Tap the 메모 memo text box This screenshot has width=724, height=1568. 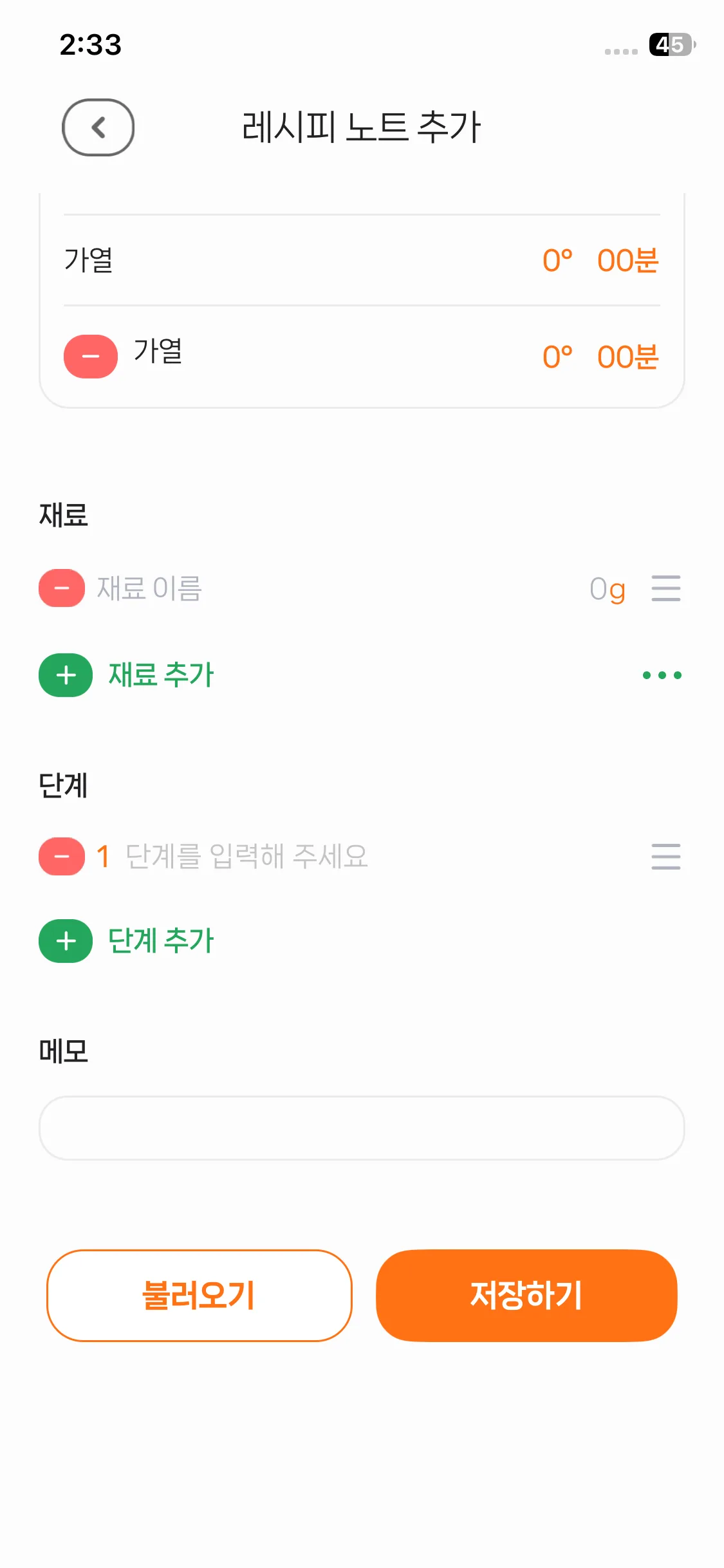coord(362,1128)
